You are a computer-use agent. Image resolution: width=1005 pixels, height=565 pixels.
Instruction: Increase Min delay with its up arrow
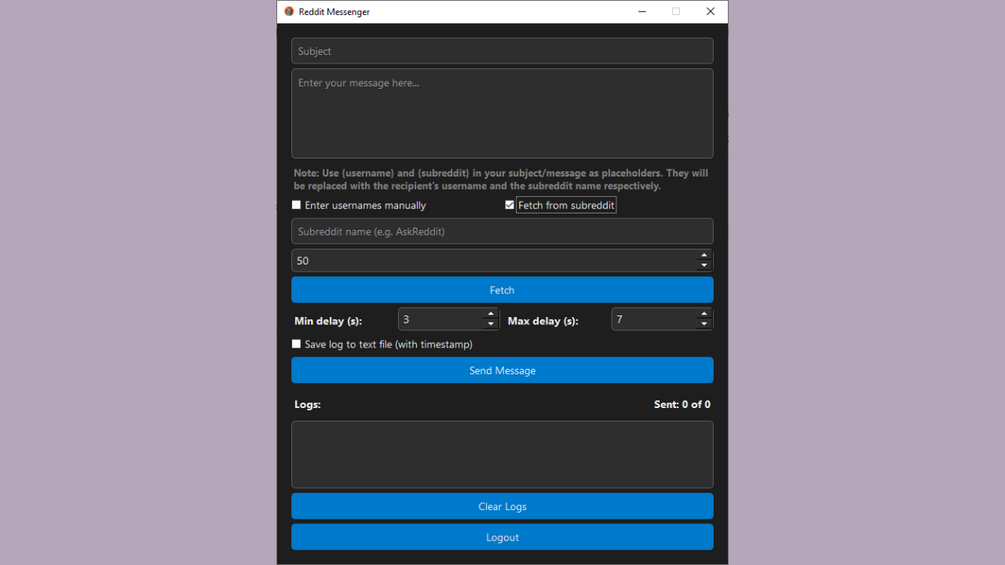490,314
